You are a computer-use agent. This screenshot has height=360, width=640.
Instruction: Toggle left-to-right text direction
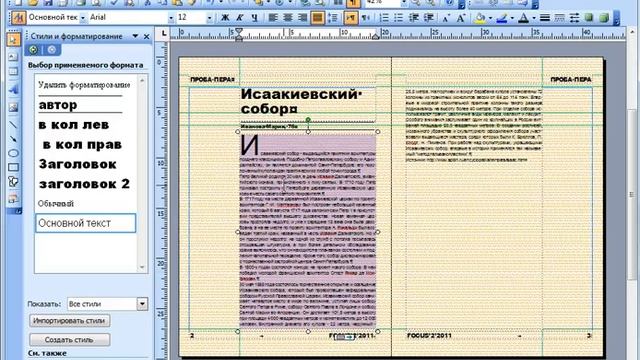(351, 18)
